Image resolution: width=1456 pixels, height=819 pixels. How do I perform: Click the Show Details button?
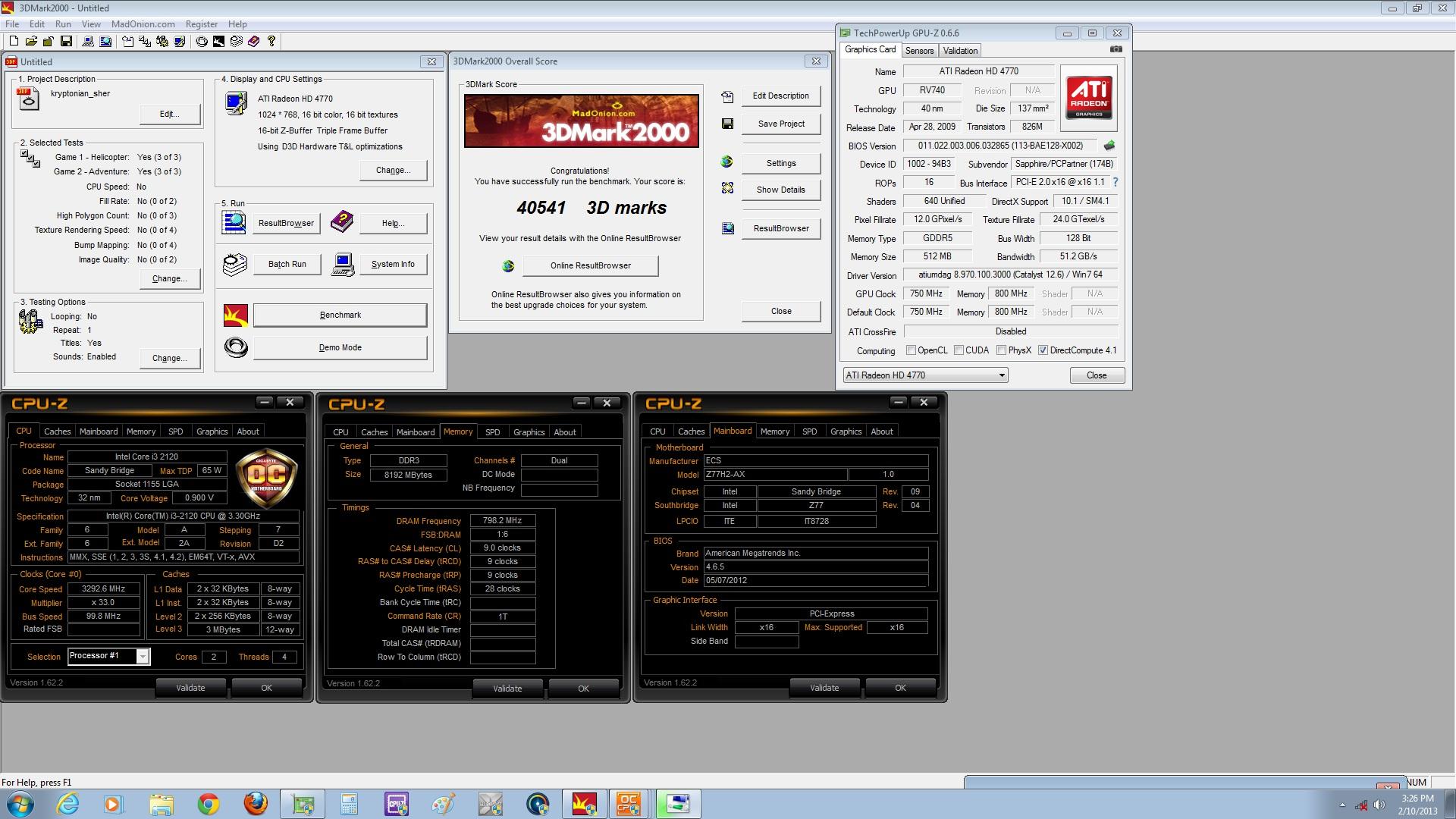(x=781, y=190)
